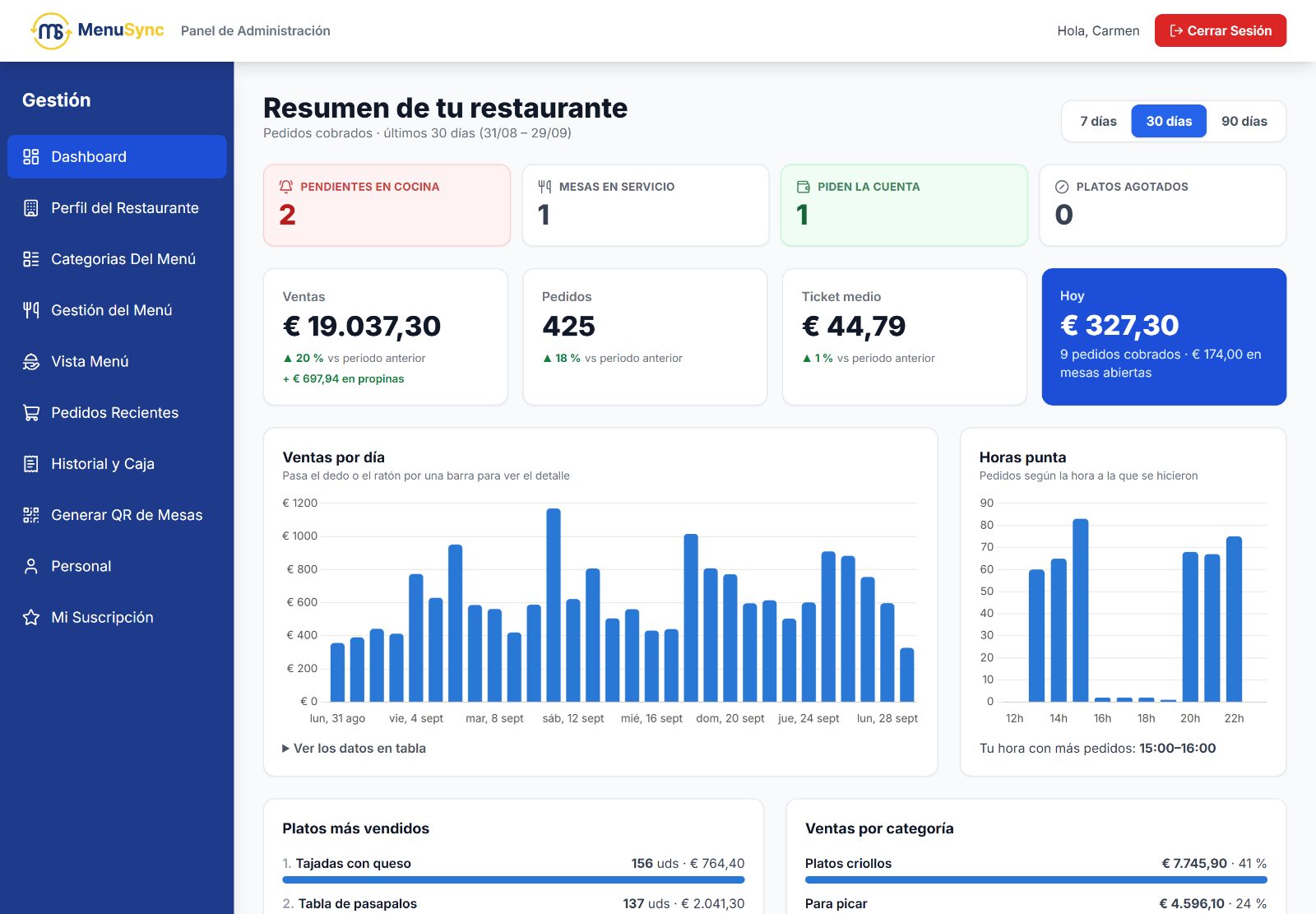Click the check-circle icon in Platos Agotados

coord(1062,187)
